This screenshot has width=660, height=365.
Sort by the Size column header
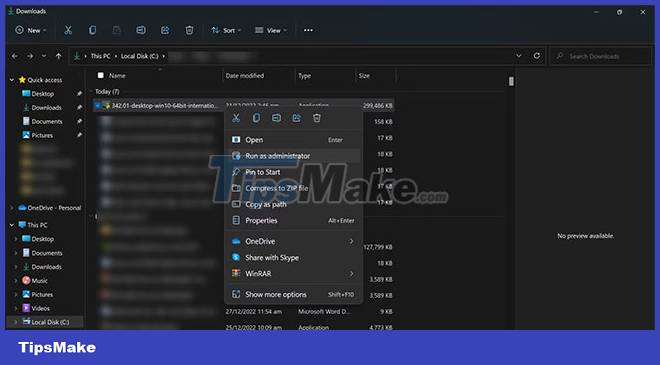coord(364,76)
